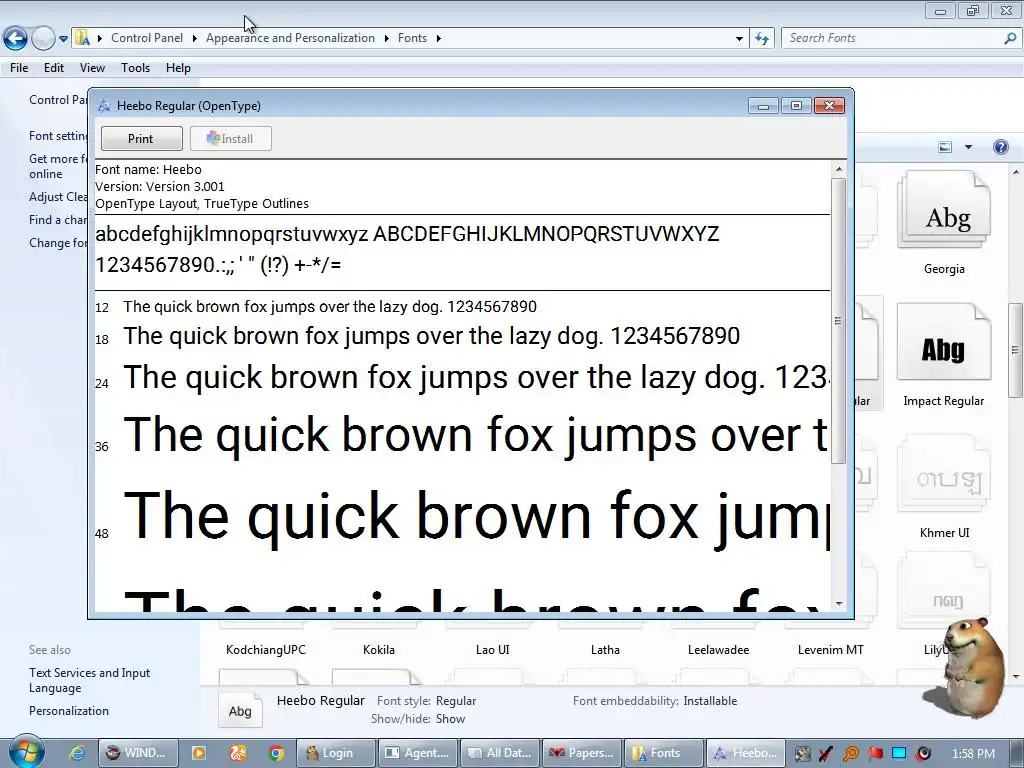This screenshot has width=1024, height=768.
Task: Expand the arrow after Appearance and Personalization
Action: click(x=386, y=38)
